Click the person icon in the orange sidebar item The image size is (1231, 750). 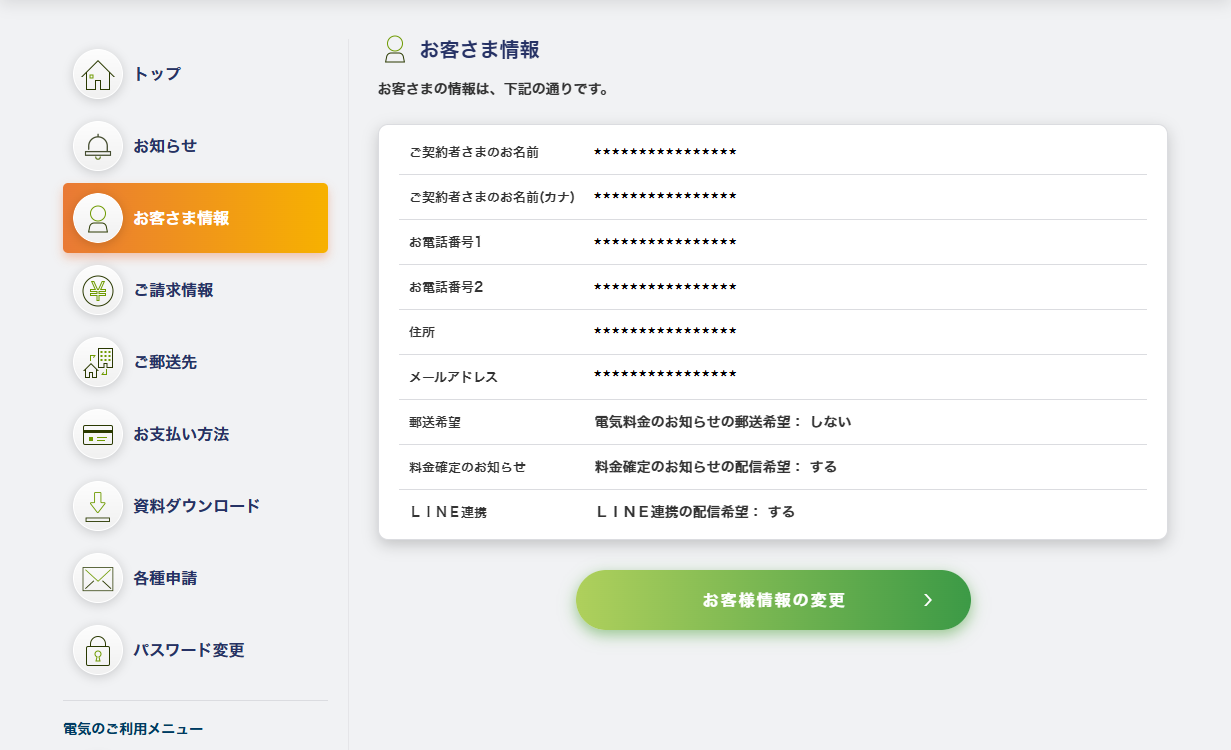click(x=98, y=218)
